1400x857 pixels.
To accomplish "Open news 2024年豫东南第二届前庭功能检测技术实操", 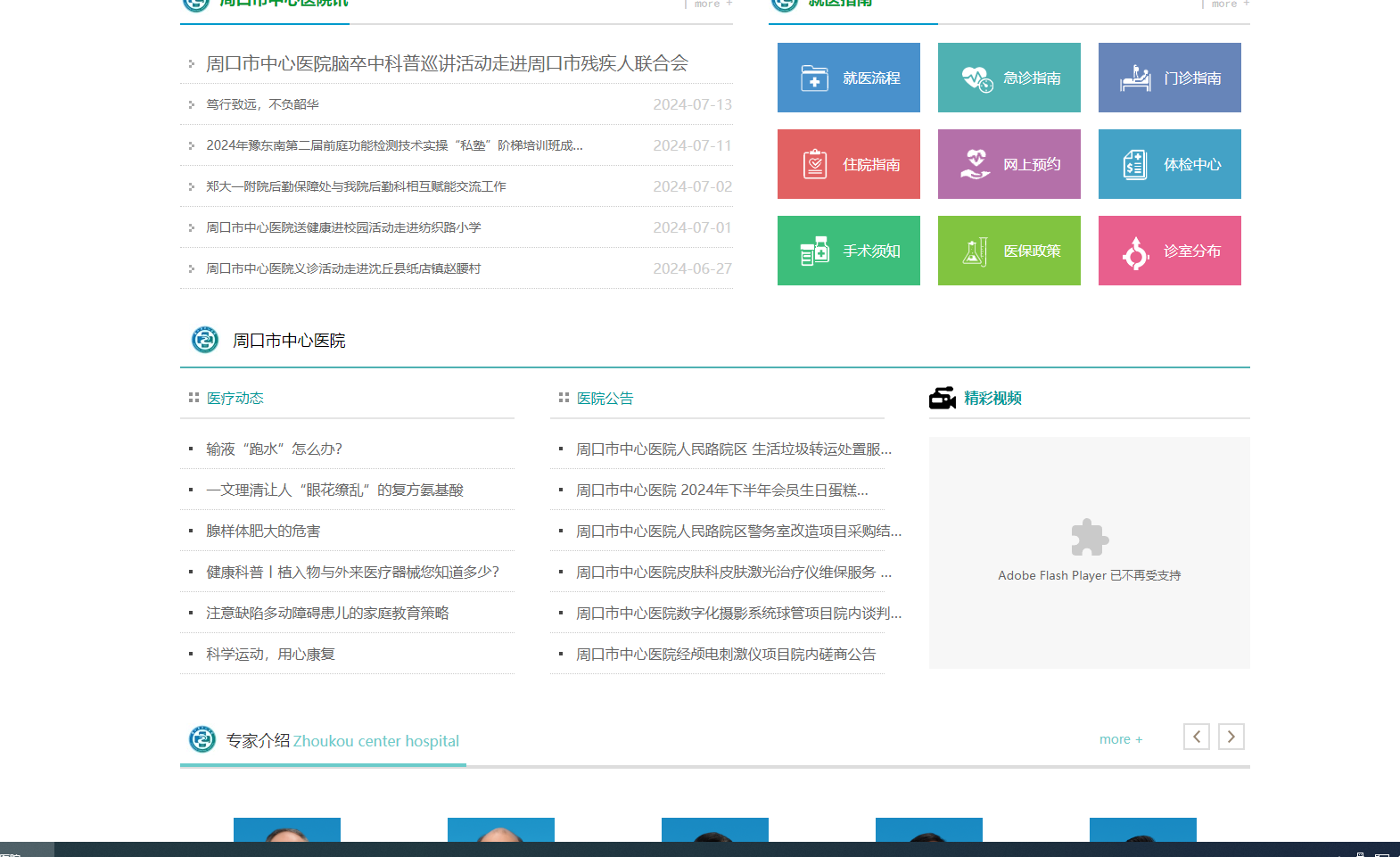I will [394, 145].
